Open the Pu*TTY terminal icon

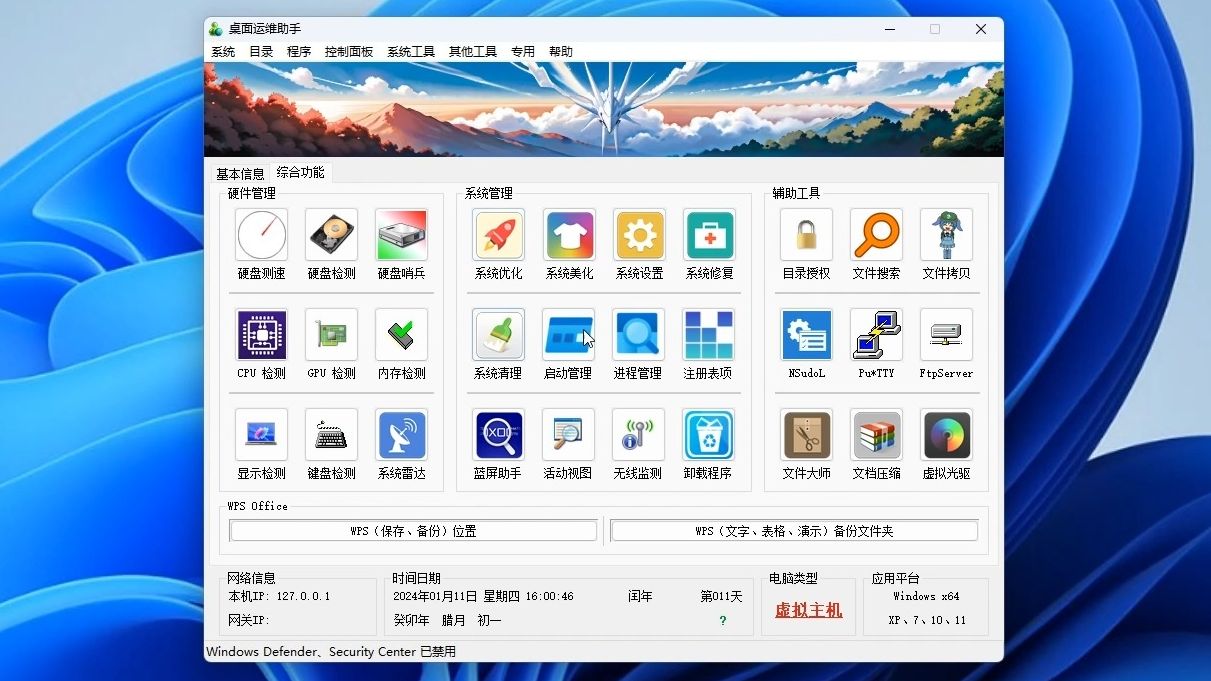(877, 335)
